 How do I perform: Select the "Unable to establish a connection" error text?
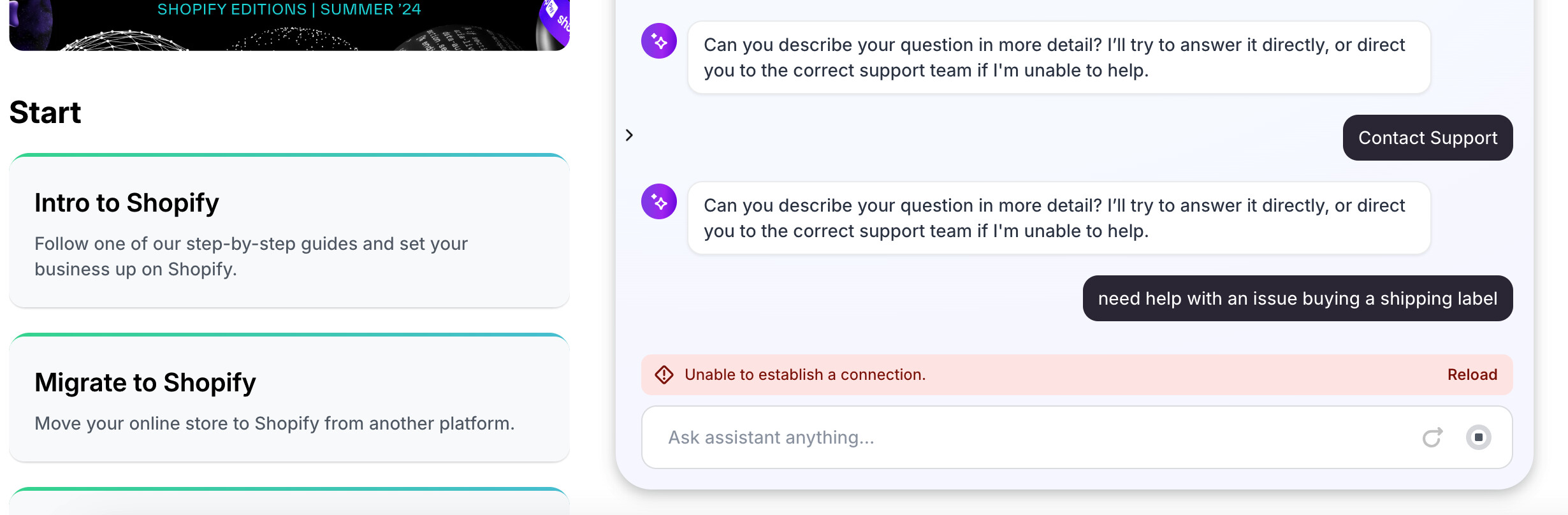804,375
